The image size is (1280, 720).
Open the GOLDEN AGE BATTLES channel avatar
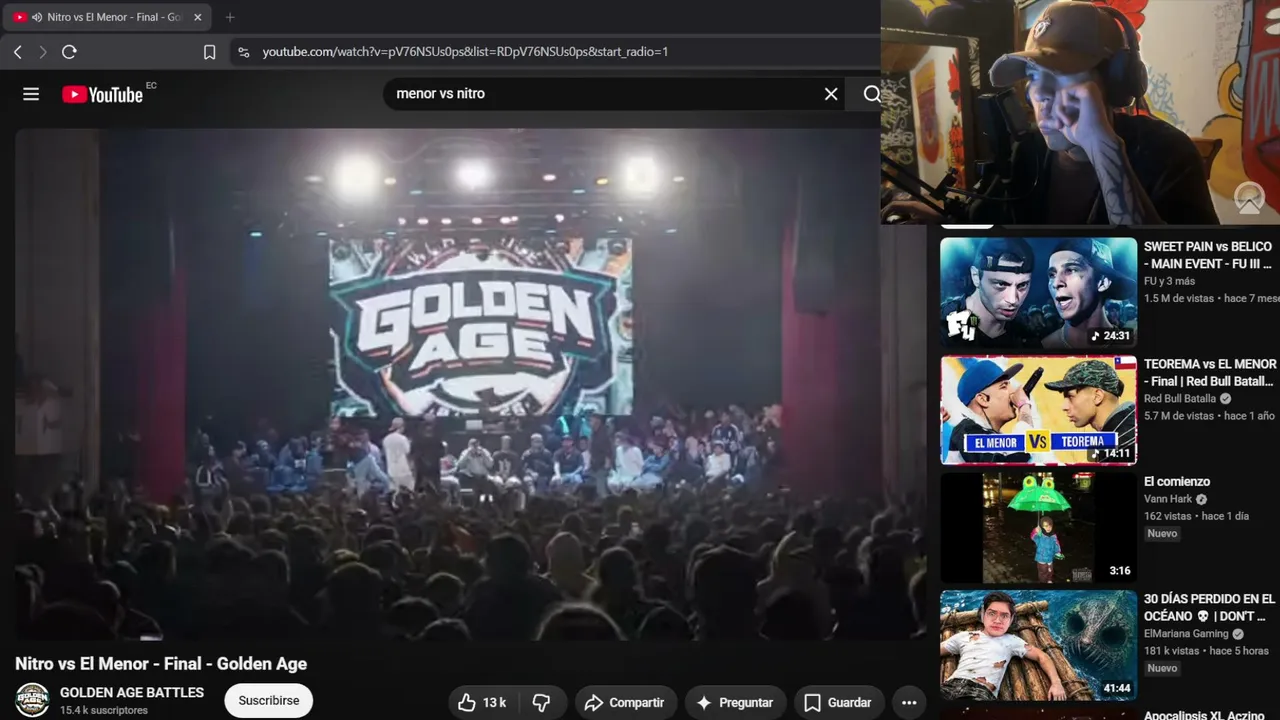(x=33, y=700)
